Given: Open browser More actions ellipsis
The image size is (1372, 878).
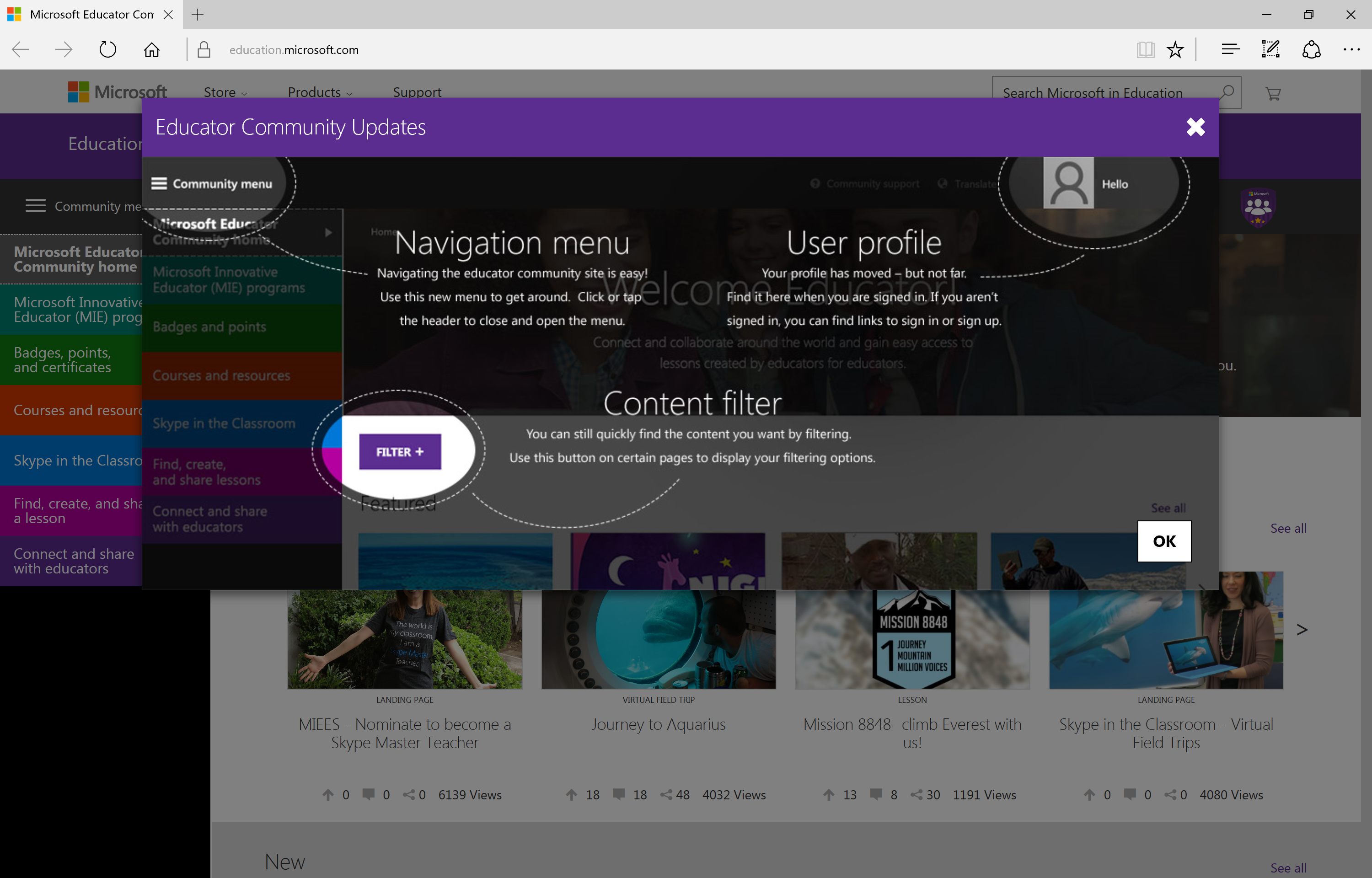Looking at the screenshot, I should 1351,49.
